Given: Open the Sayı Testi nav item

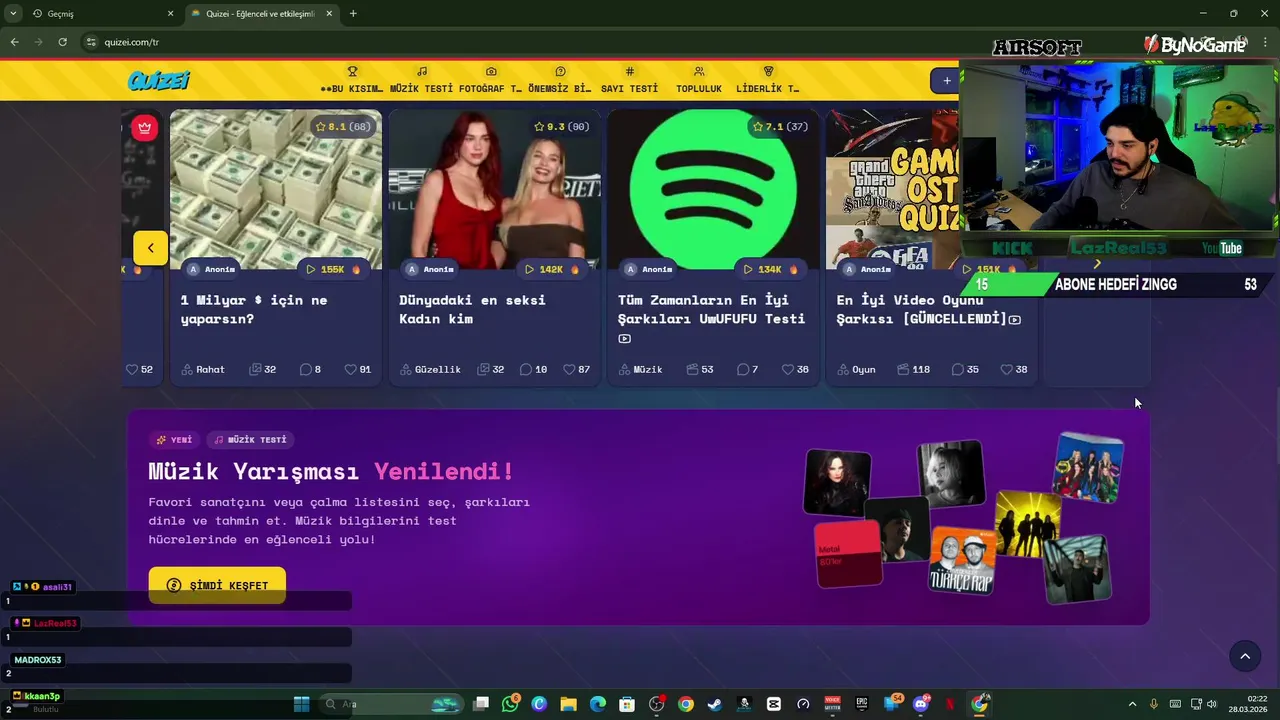Looking at the screenshot, I should click(629, 80).
